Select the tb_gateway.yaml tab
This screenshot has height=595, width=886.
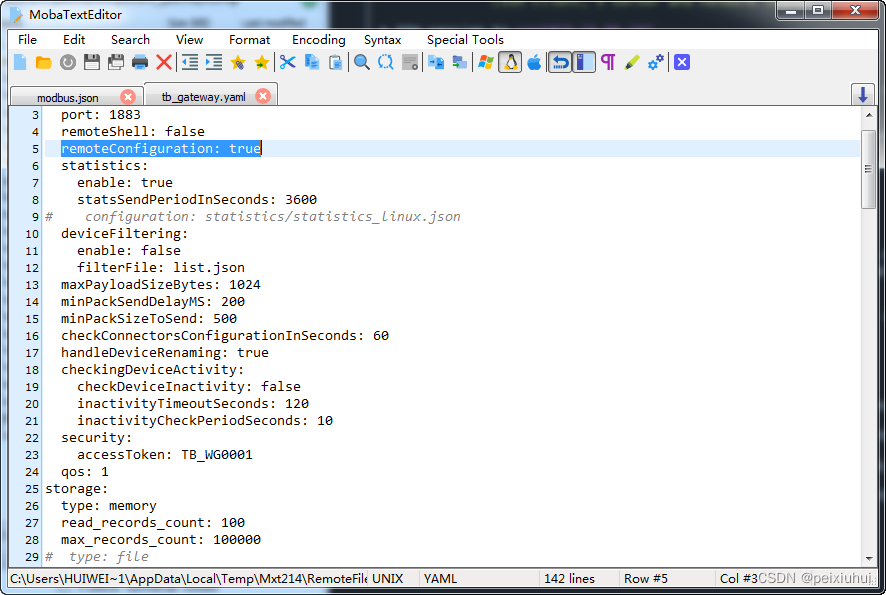click(x=203, y=97)
